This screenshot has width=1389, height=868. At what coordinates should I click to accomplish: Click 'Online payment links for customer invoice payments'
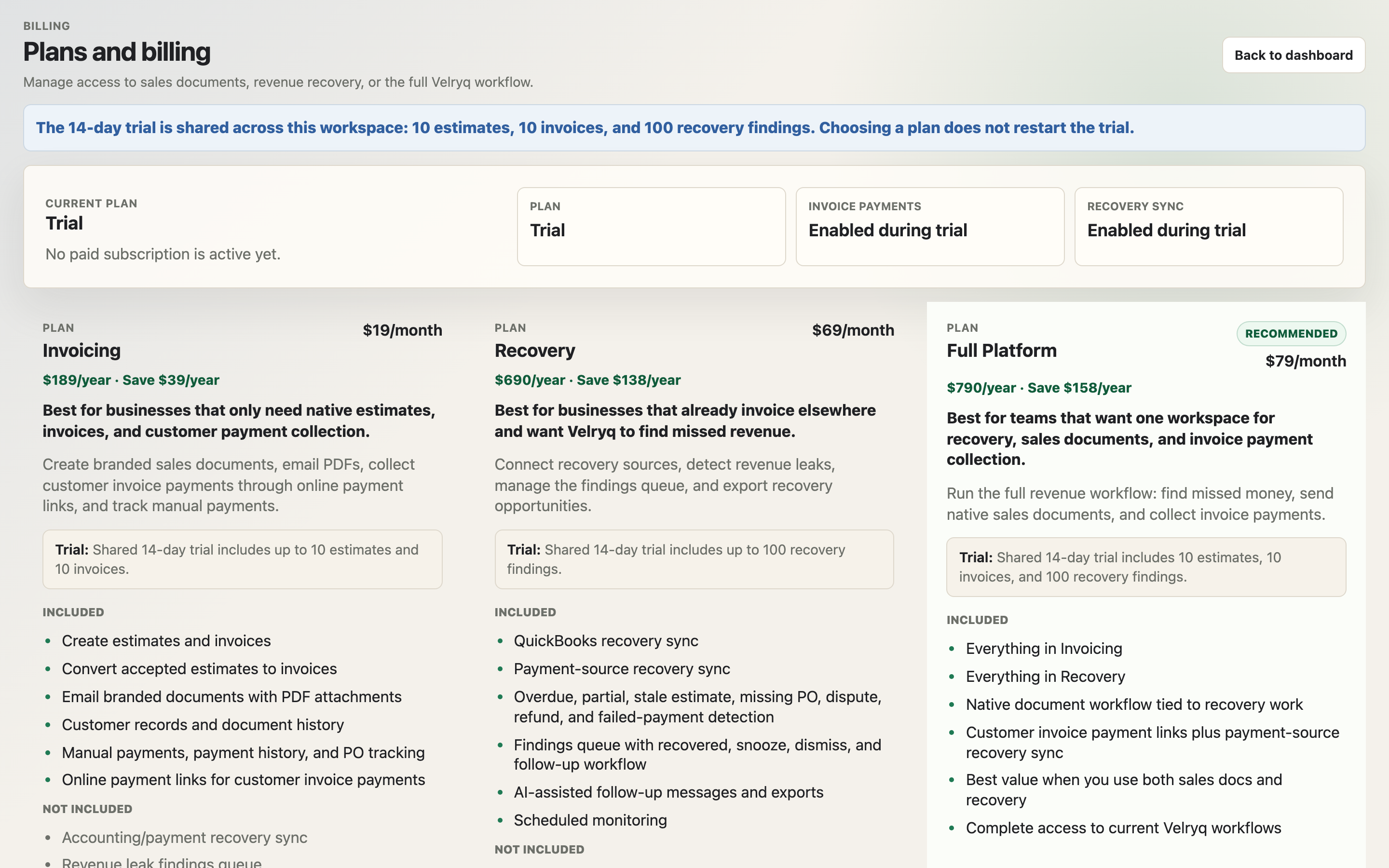coord(244,780)
